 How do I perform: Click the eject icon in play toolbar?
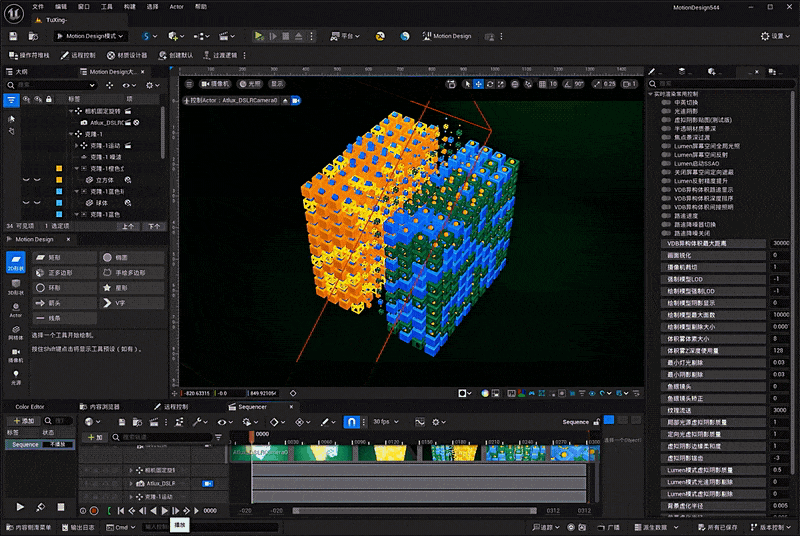[298, 36]
